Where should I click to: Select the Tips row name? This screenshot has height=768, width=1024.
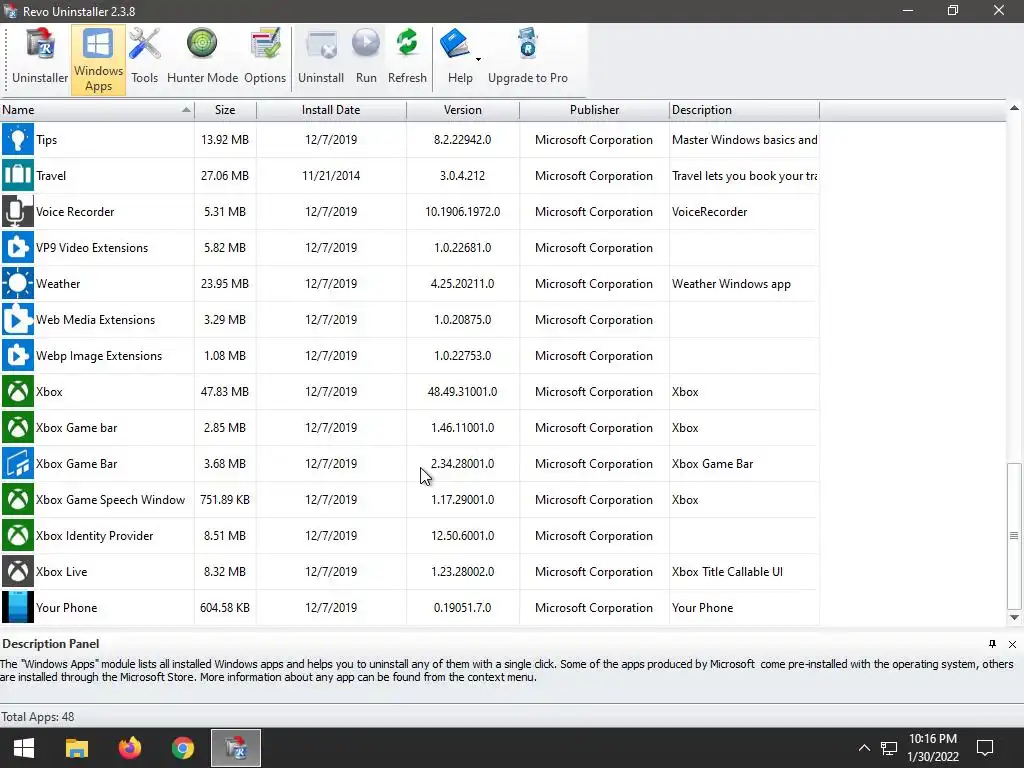[x=46, y=140]
